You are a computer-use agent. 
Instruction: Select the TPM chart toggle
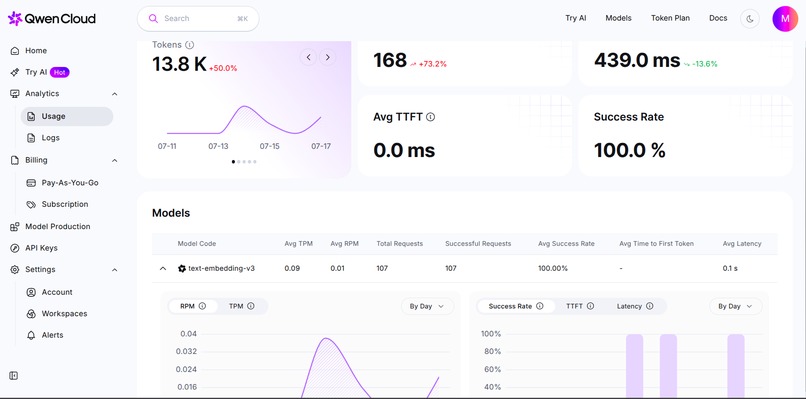tap(242, 306)
